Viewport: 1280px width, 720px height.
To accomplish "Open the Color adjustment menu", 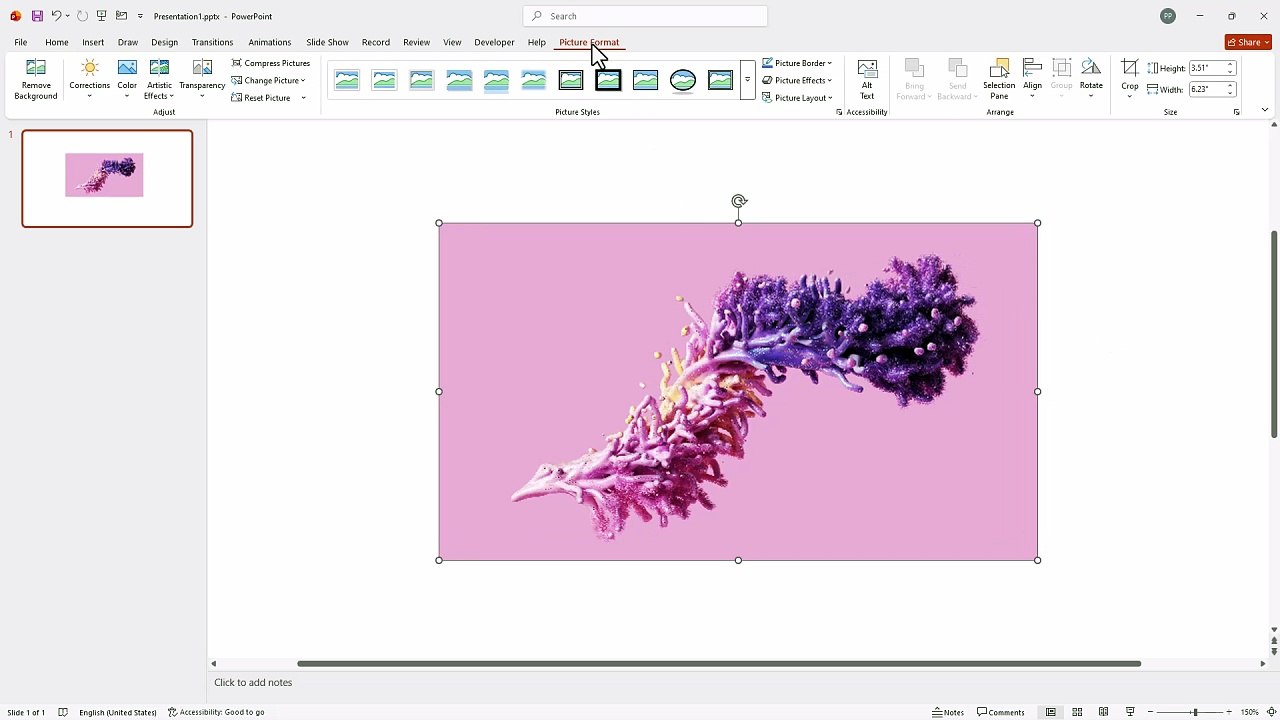I will pos(127,80).
